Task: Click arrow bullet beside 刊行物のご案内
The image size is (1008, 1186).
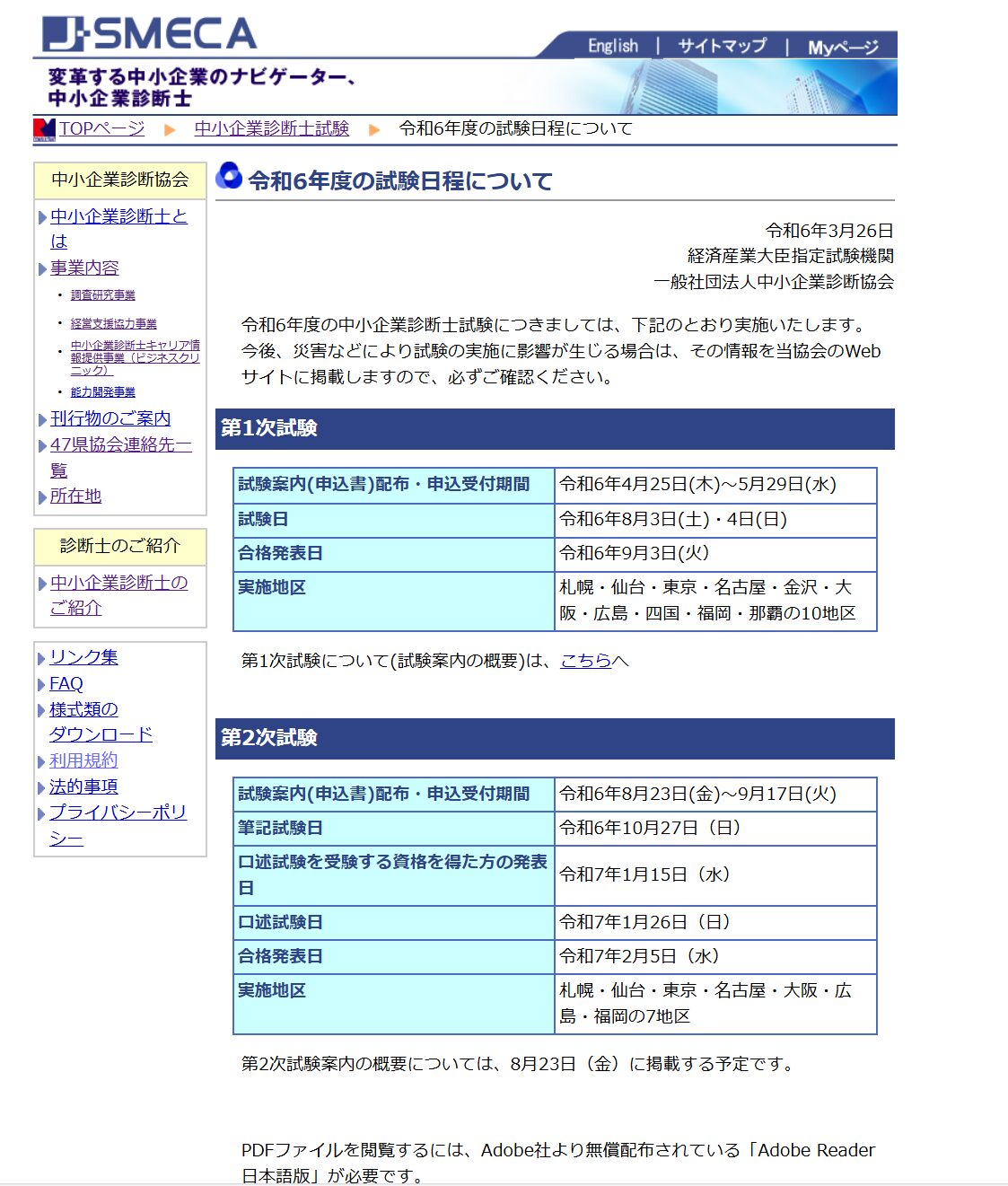Action: coord(42,419)
